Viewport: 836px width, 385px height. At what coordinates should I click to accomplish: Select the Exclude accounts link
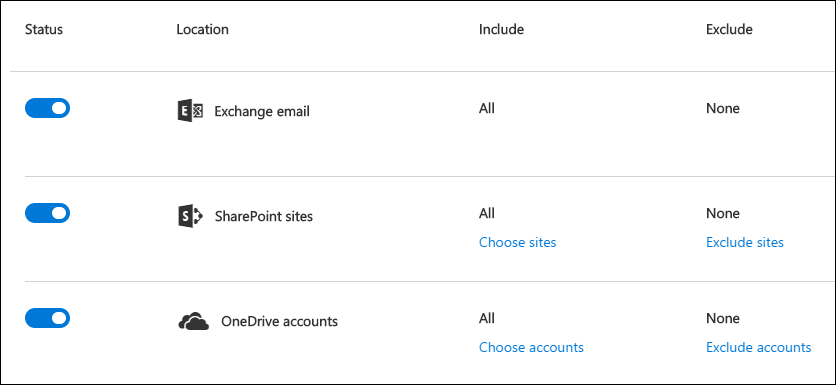[x=759, y=347]
